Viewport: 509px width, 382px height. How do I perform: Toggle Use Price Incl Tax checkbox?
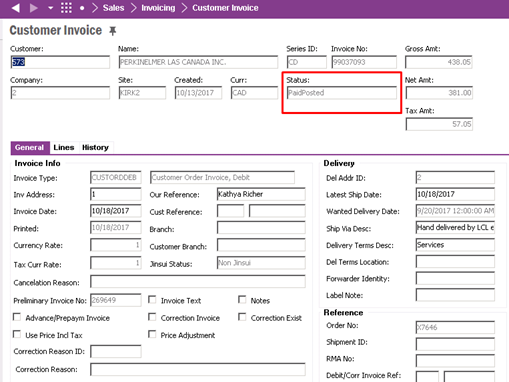pos(17,334)
